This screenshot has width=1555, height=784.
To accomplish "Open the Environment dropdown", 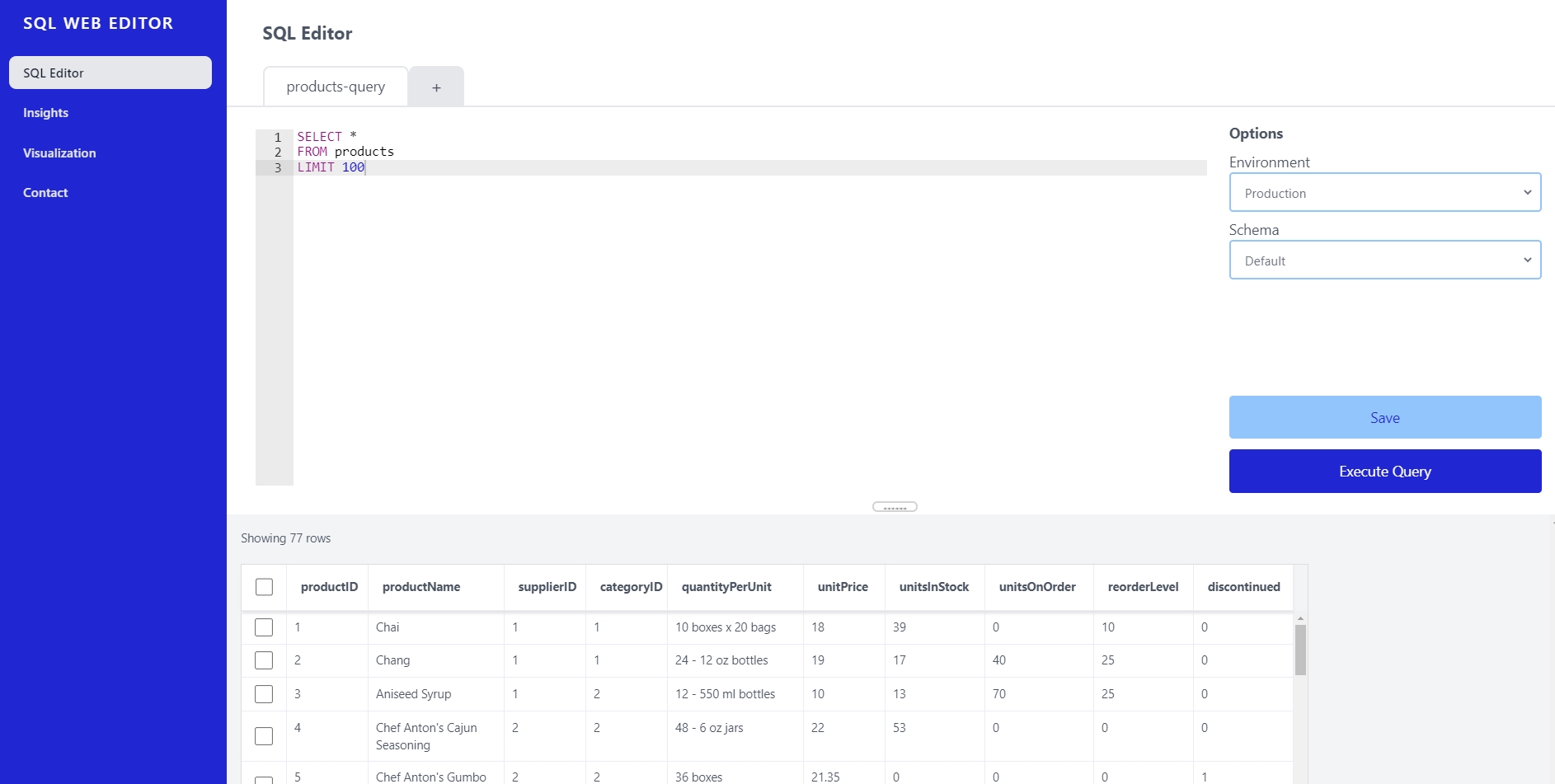I will click(x=1384, y=192).
